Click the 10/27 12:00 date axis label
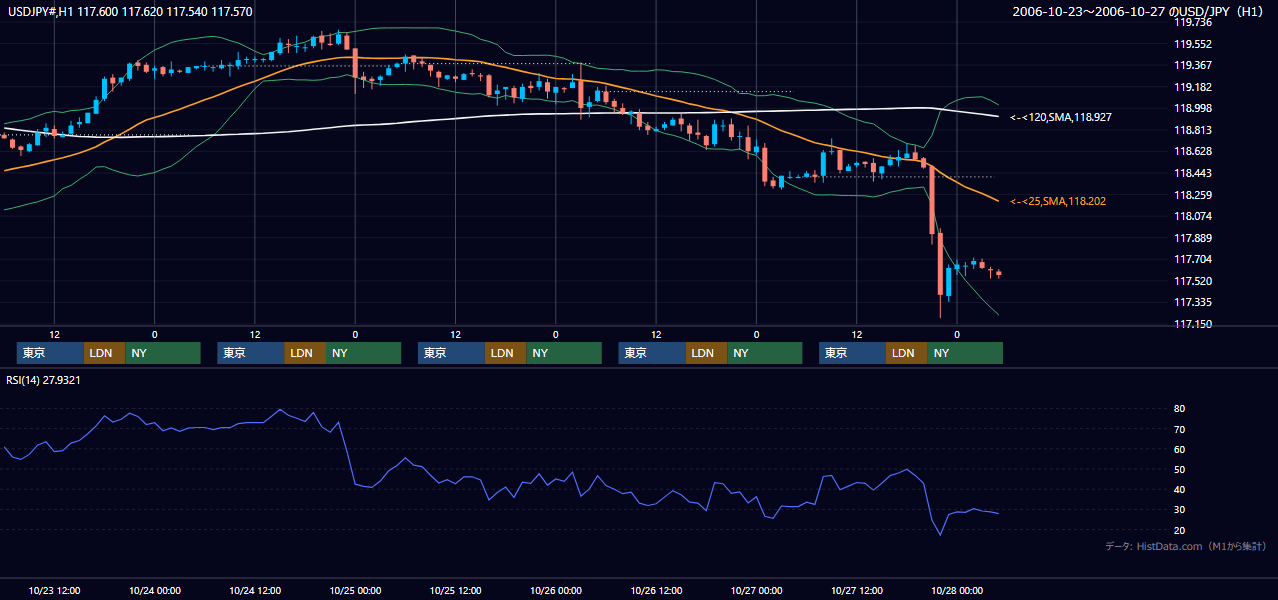 (x=857, y=590)
